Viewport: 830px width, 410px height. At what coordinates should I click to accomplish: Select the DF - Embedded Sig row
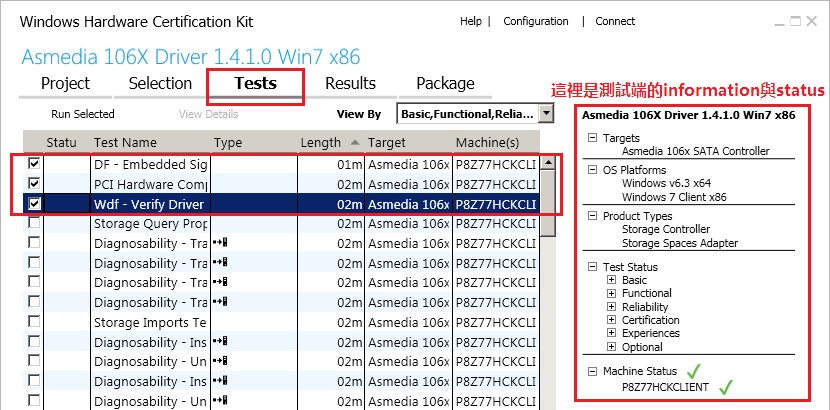[282, 165]
